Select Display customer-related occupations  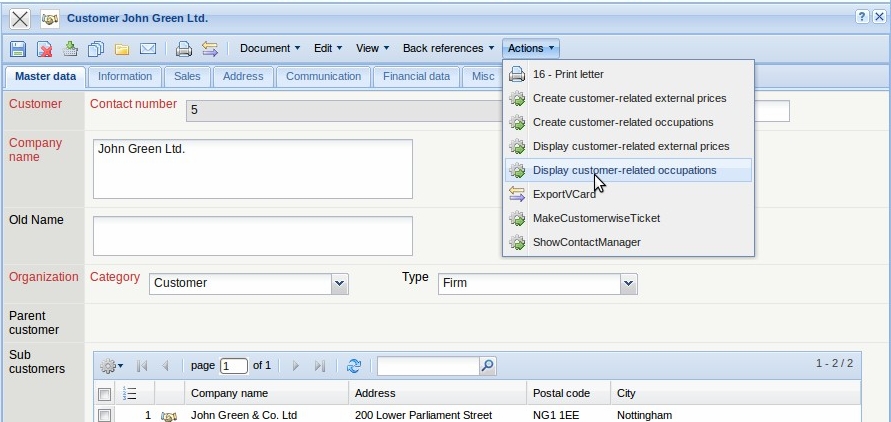click(624, 170)
